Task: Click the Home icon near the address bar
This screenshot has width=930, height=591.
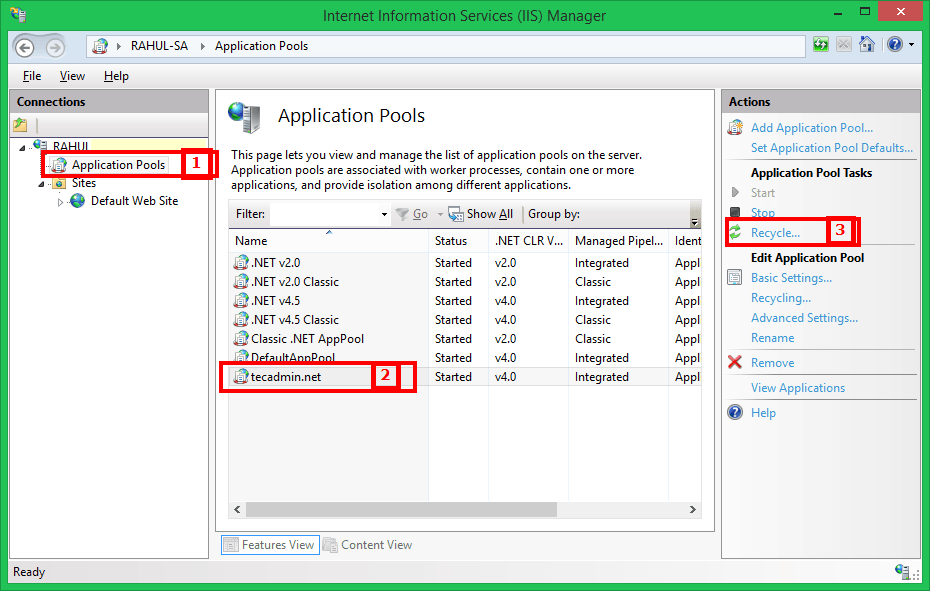Action: click(x=866, y=44)
